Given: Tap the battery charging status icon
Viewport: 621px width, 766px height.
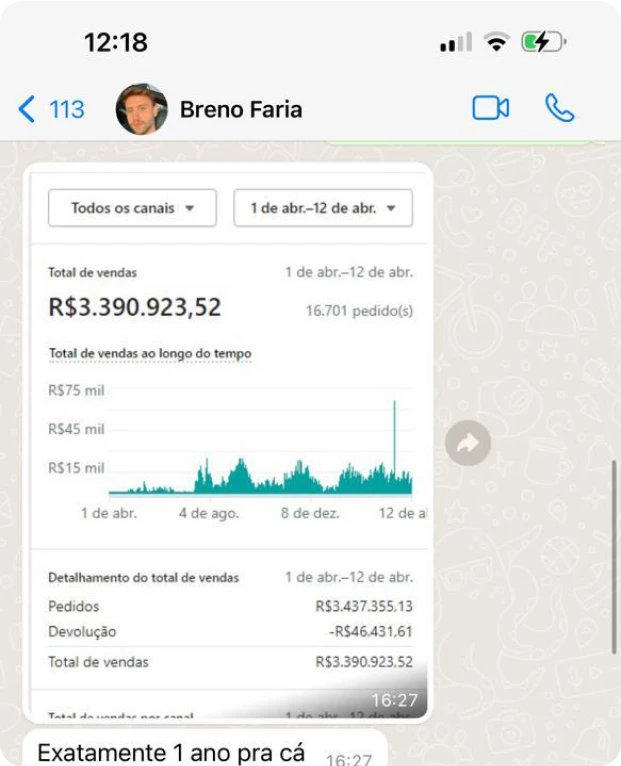Looking at the screenshot, I should 544,42.
